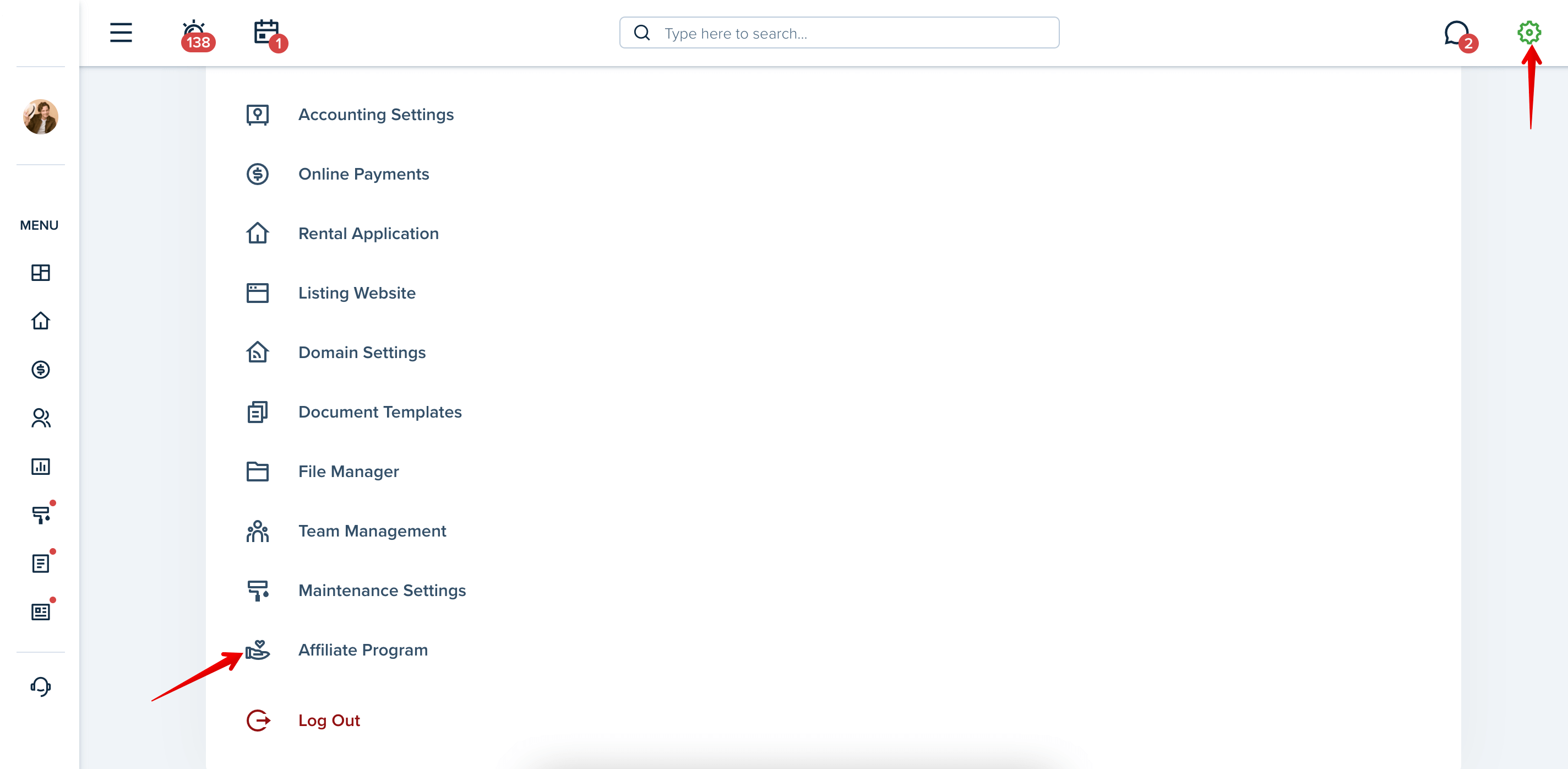Open Team Management
The width and height of the screenshot is (1568, 769).
point(372,531)
